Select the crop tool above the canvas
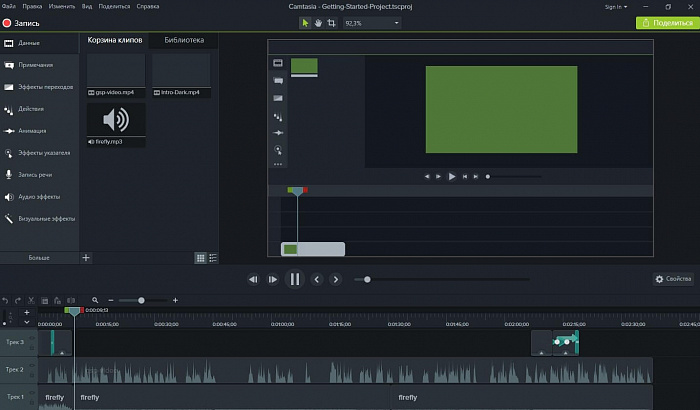 (x=332, y=22)
